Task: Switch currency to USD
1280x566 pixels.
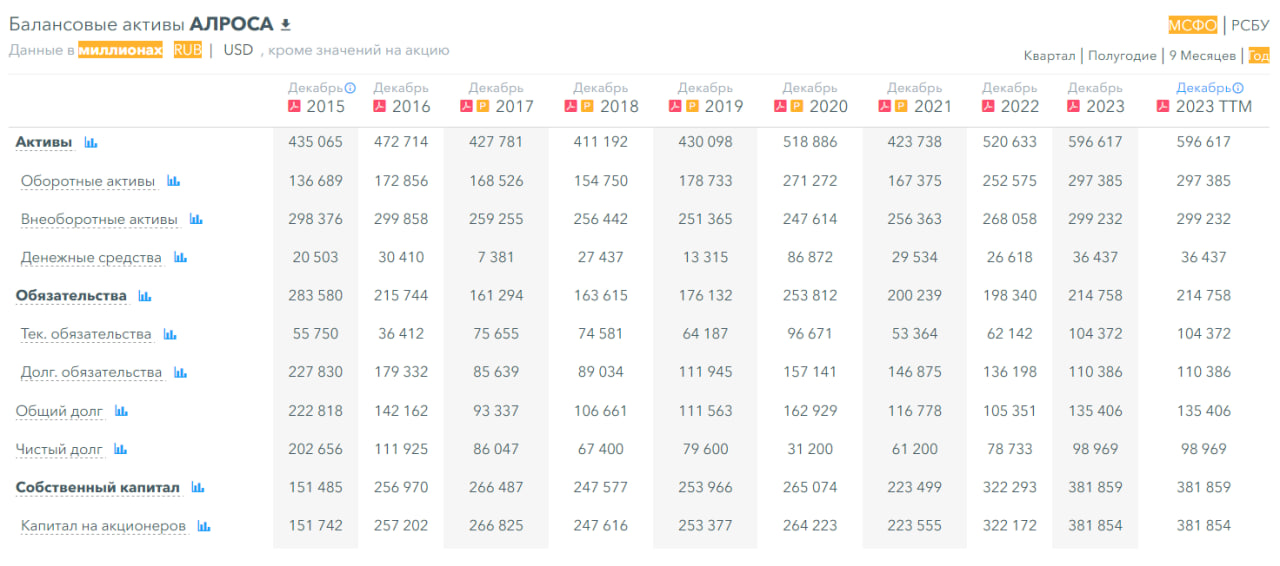Action: click(x=238, y=50)
